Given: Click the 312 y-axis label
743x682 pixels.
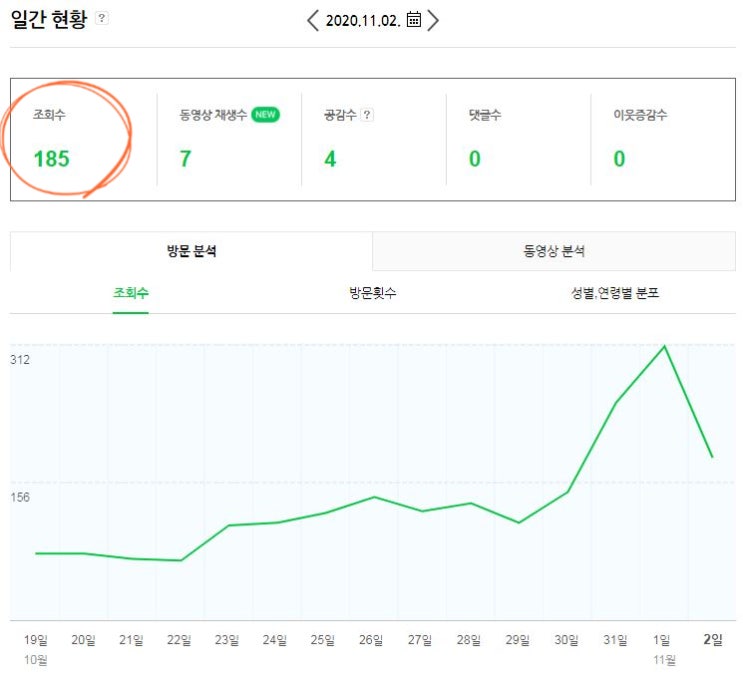Looking at the screenshot, I should click(x=20, y=360).
